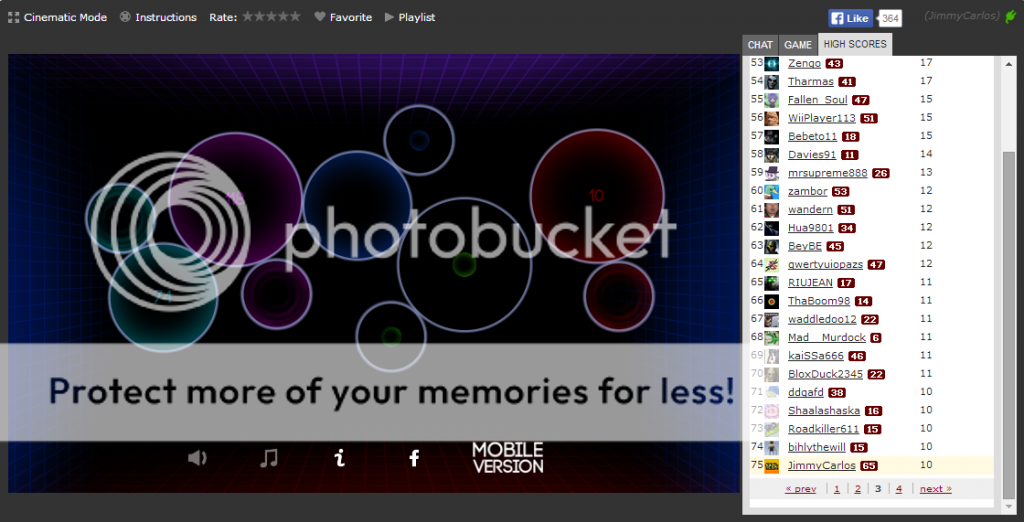Open zambor's profile link

click(807, 191)
